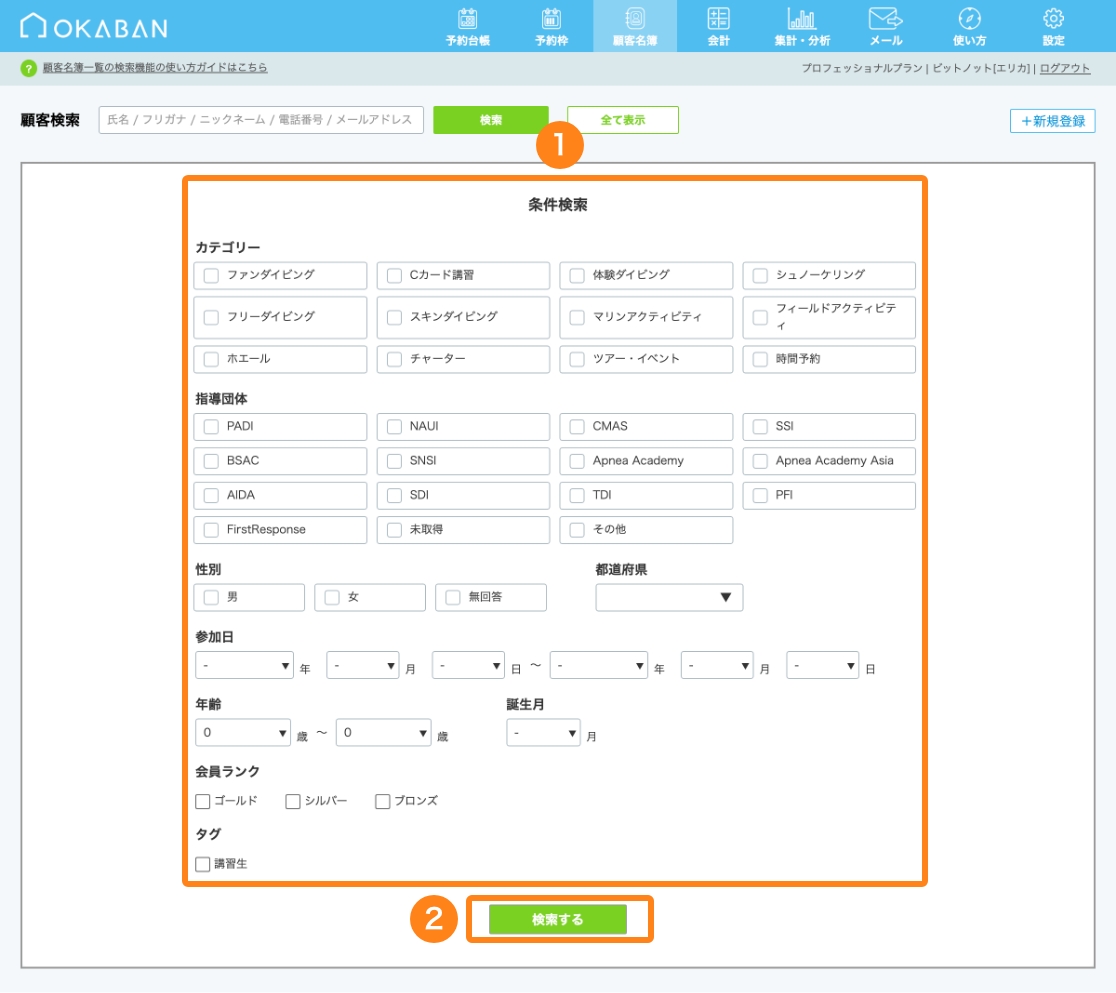Check the フリーダイビング category box

tap(211, 317)
